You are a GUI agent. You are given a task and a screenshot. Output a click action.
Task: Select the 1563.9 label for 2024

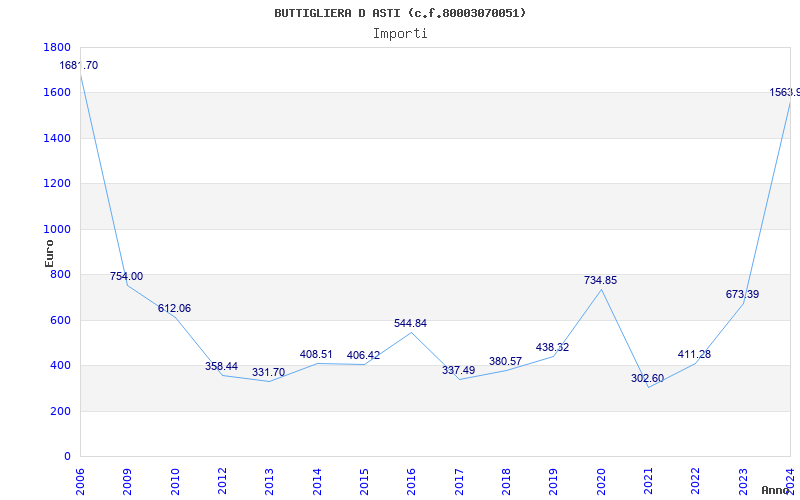(785, 92)
